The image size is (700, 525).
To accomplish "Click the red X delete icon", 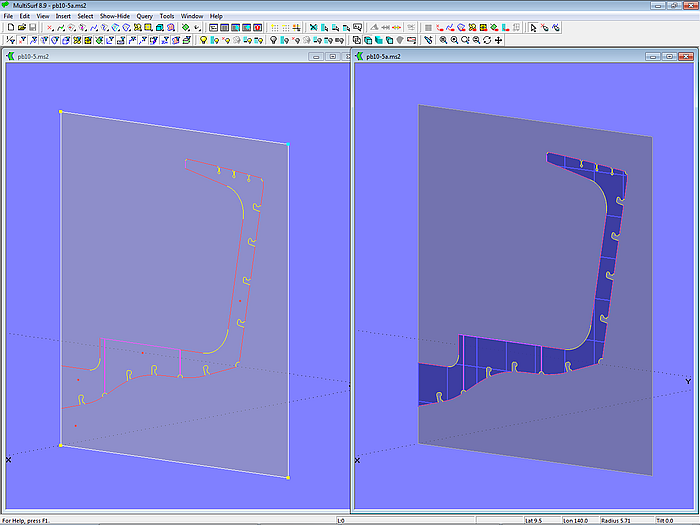I will pyautogui.click(x=50, y=28).
